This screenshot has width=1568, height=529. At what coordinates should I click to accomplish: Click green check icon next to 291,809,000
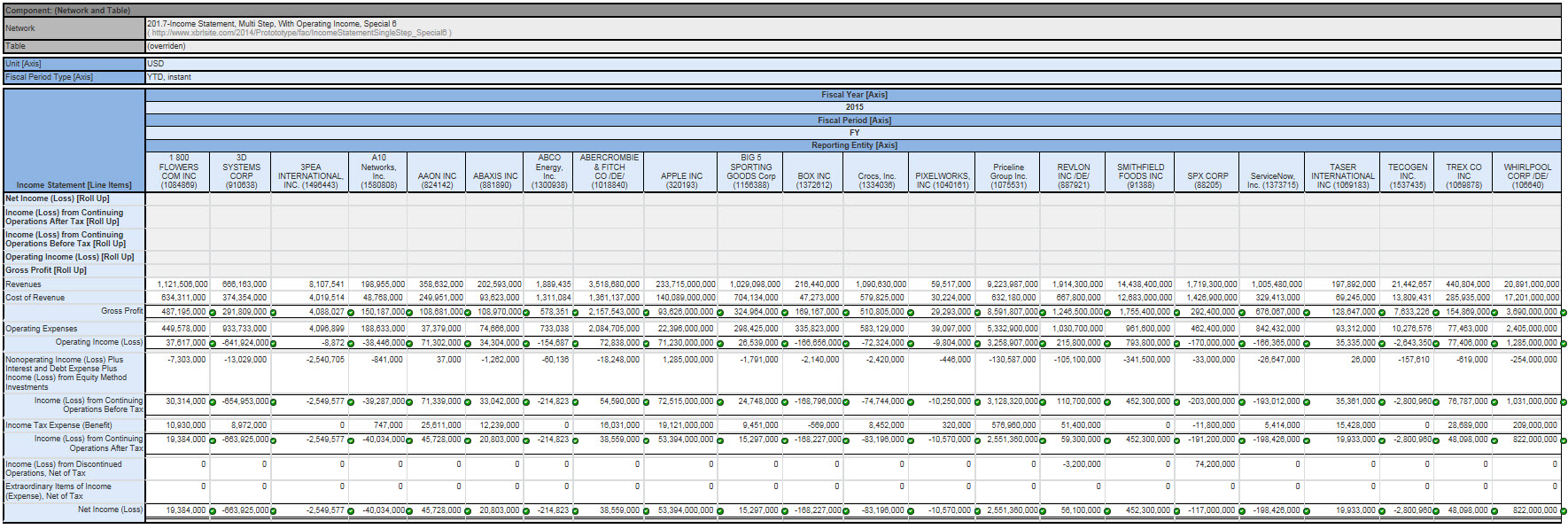pyautogui.click(x=273, y=313)
